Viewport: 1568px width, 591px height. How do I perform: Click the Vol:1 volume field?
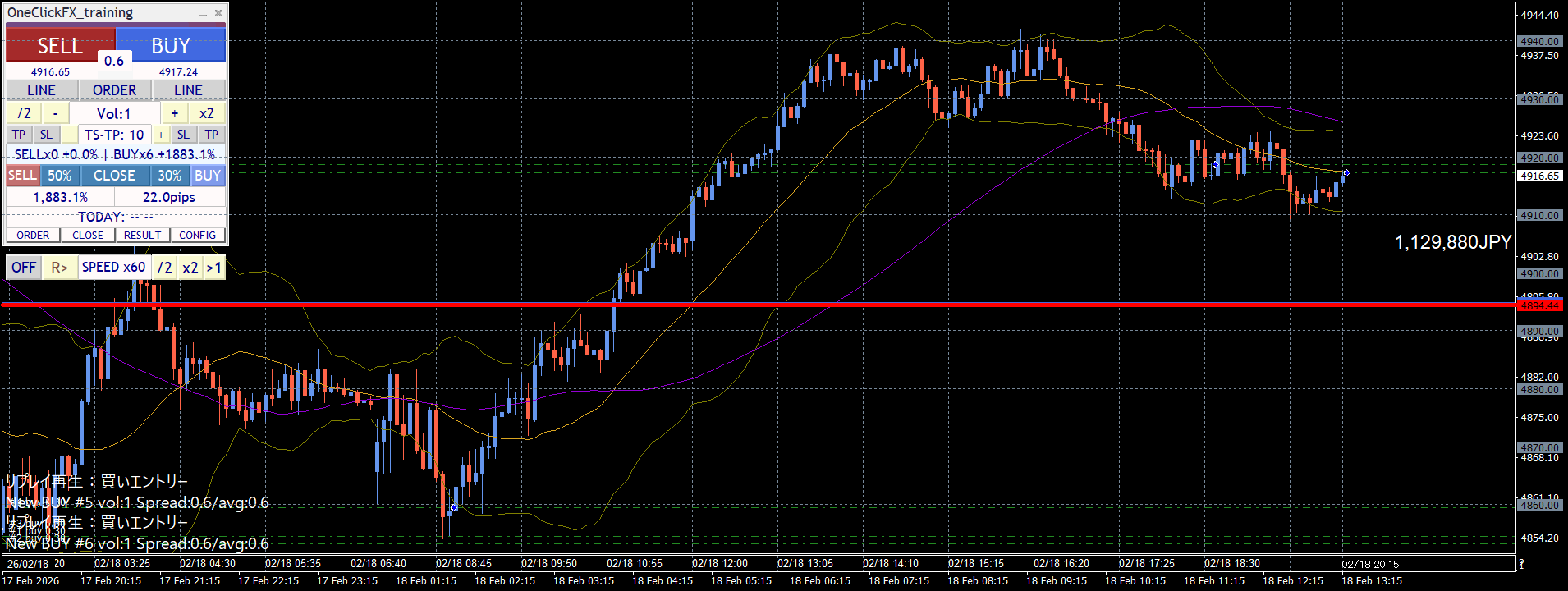pyautogui.click(x=114, y=113)
